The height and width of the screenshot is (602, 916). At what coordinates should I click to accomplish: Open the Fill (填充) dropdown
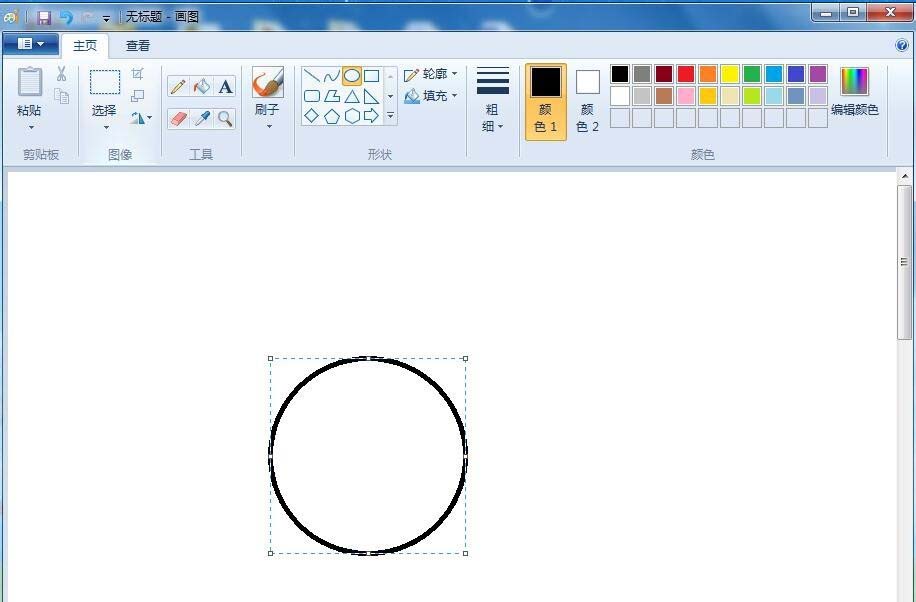click(x=431, y=96)
